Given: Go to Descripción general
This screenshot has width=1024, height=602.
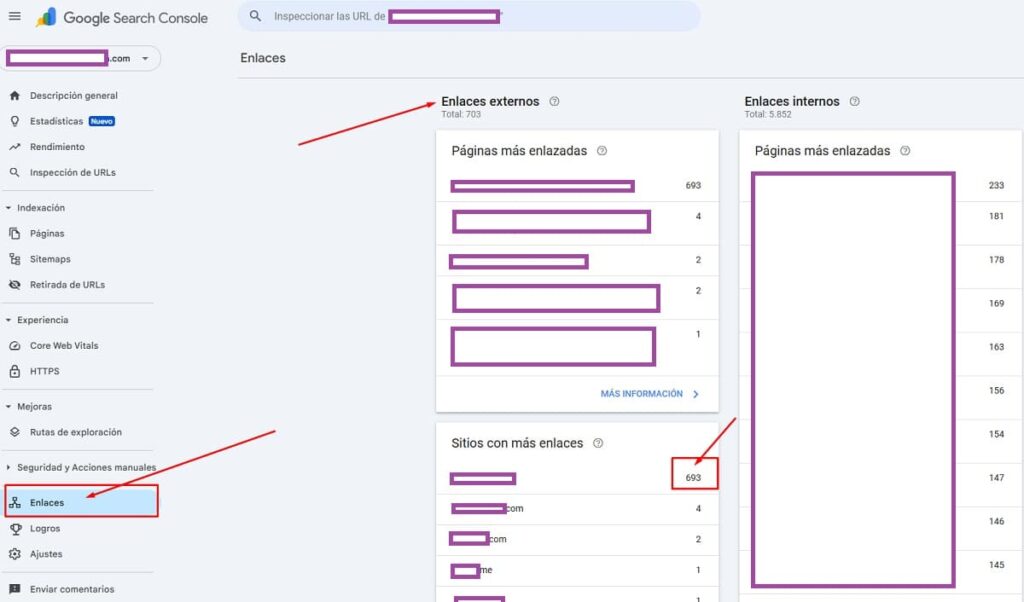Looking at the screenshot, I should (73, 96).
